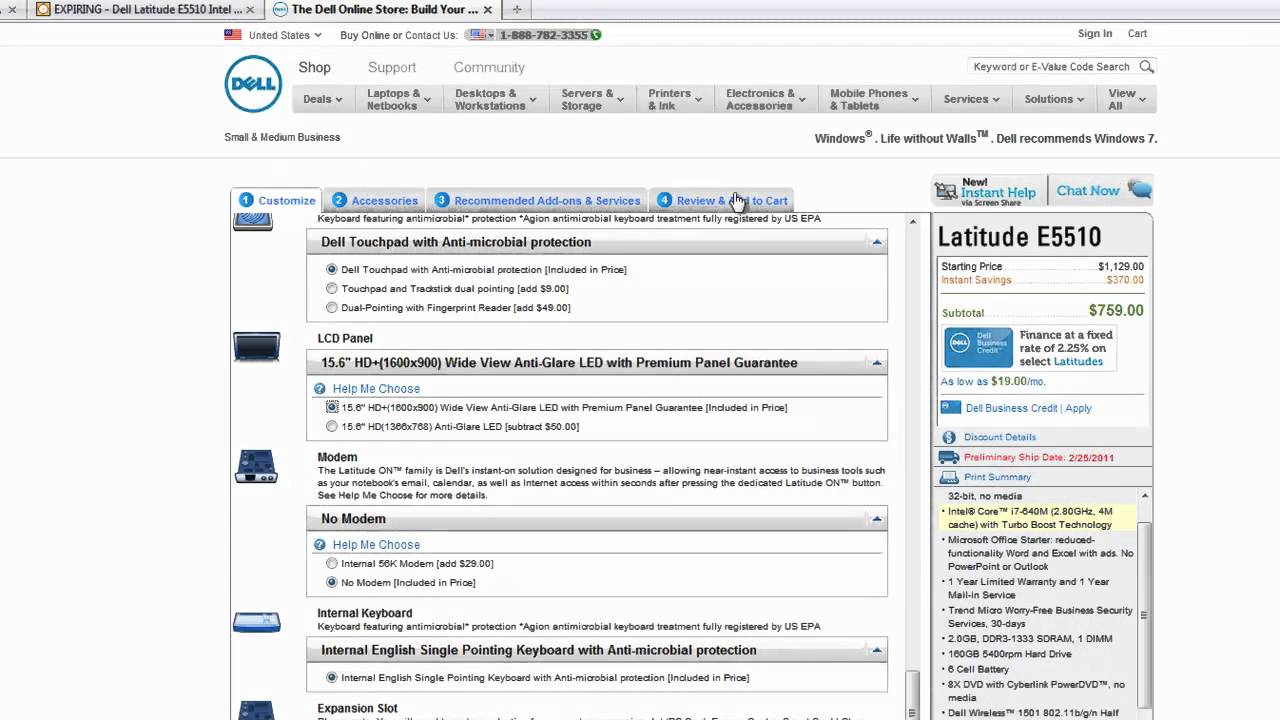Image resolution: width=1280 pixels, height=720 pixels.
Task: Click the Discount Details icon
Action: click(949, 437)
